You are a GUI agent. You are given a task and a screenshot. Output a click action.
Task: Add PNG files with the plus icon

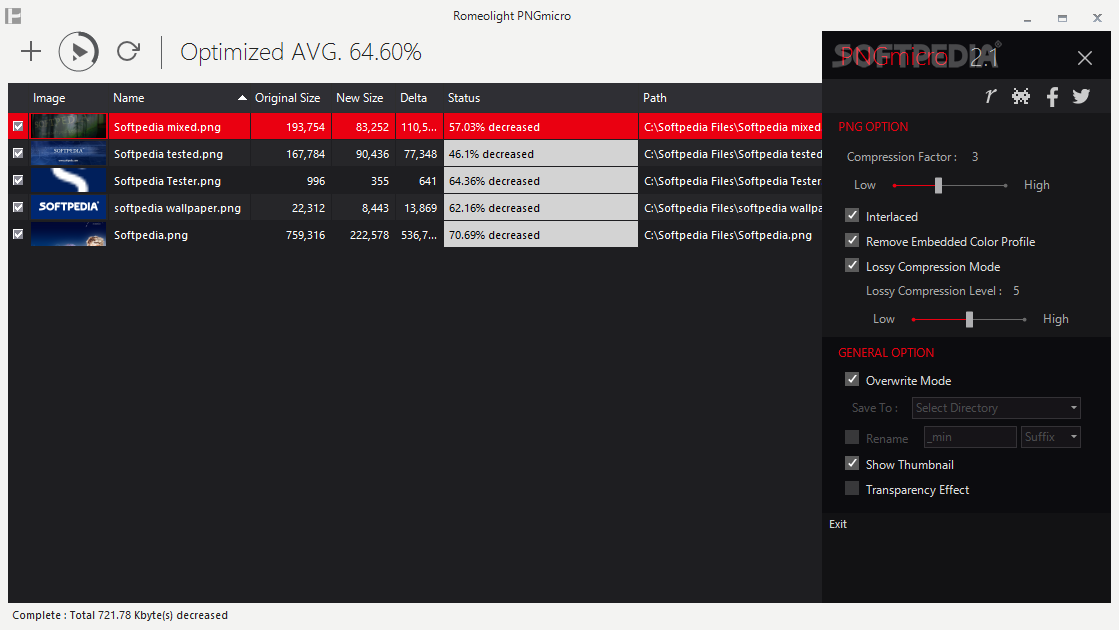(31, 51)
